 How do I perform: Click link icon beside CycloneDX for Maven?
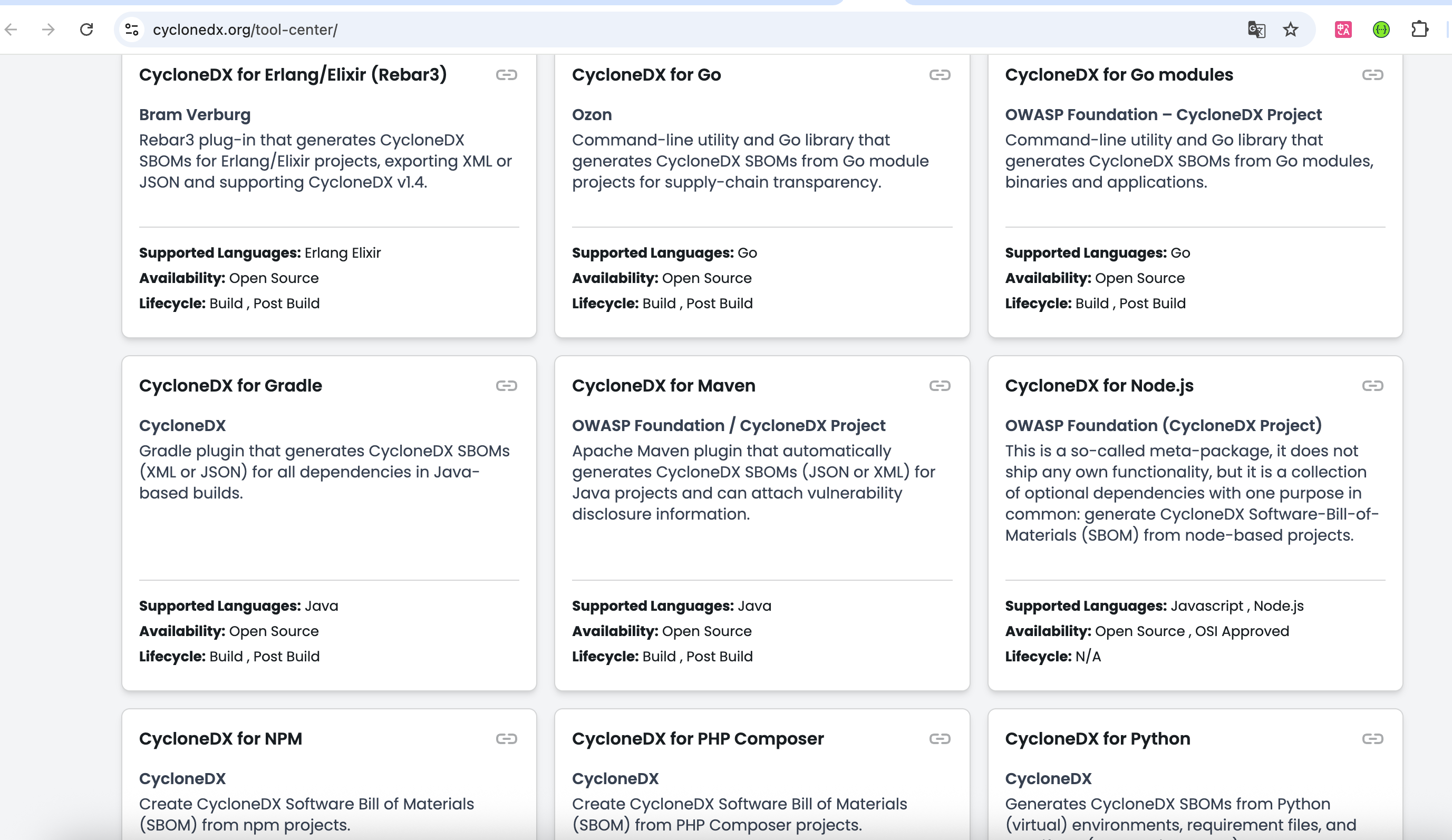tap(939, 386)
